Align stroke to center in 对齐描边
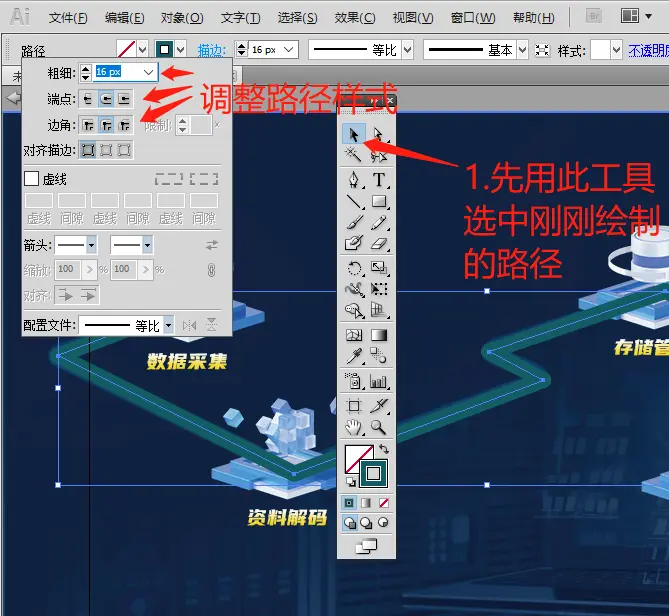The image size is (669, 616). [88, 150]
